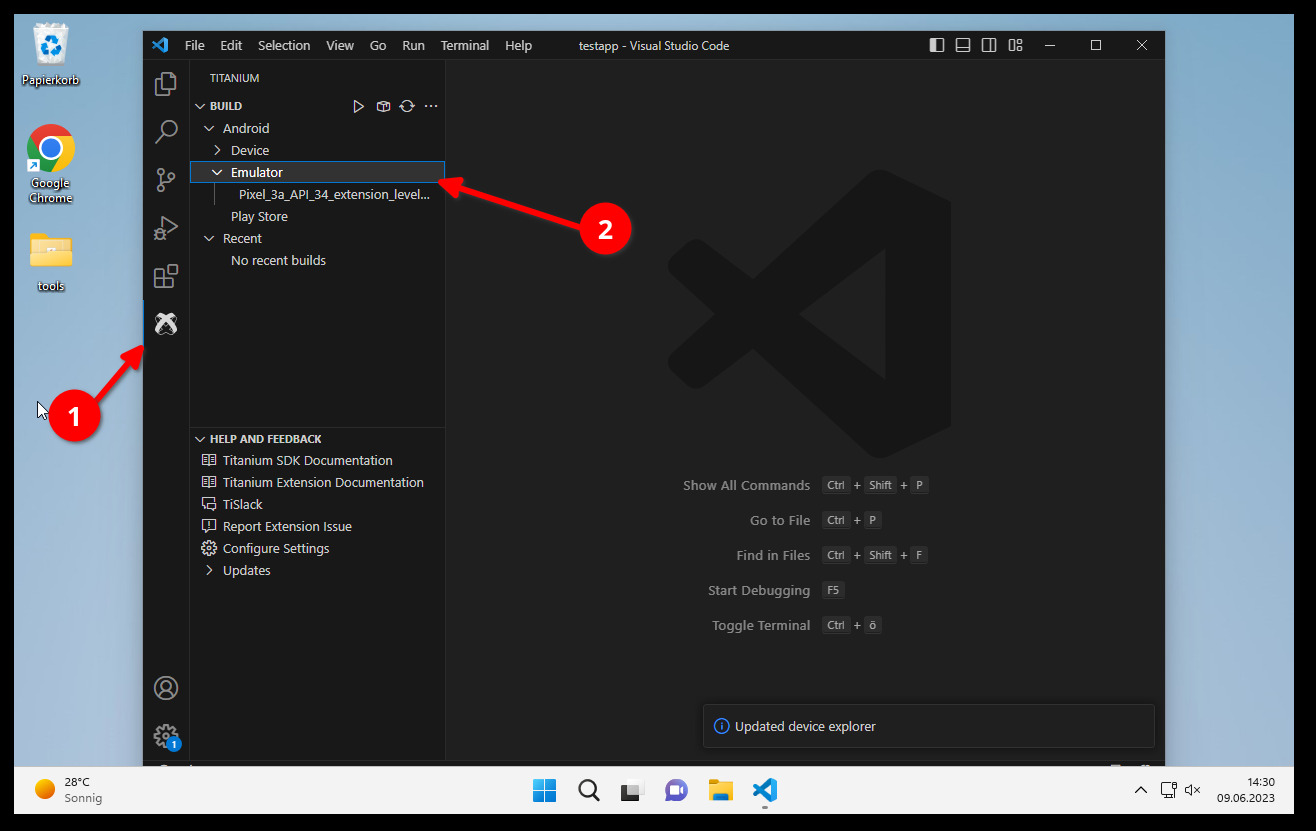The width and height of the screenshot is (1316, 831).
Task: Click the 'Toggle Terminal' hint text
Action: point(761,625)
